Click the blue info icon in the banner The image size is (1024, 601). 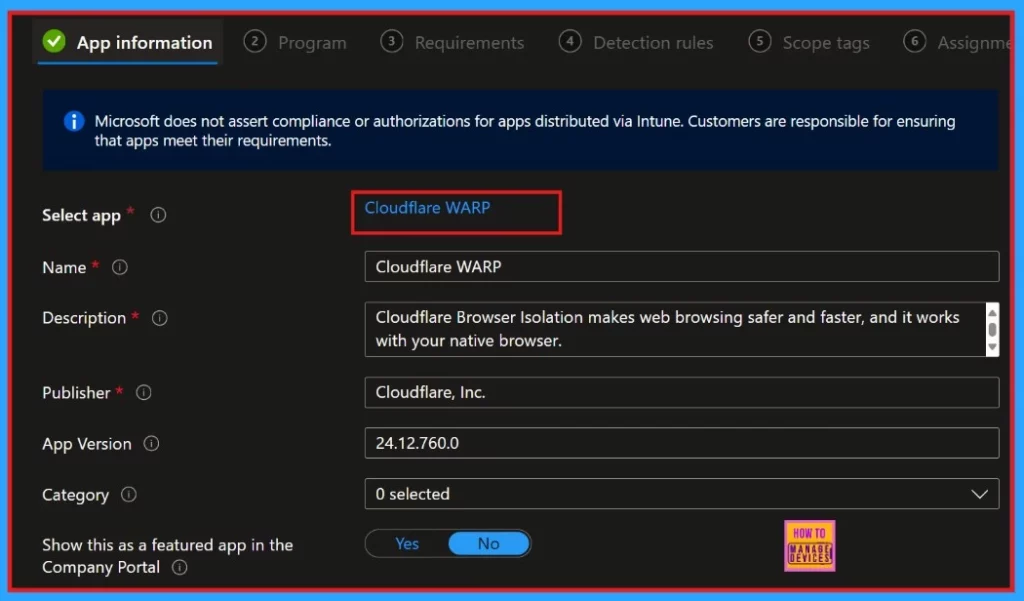coord(74,122)
